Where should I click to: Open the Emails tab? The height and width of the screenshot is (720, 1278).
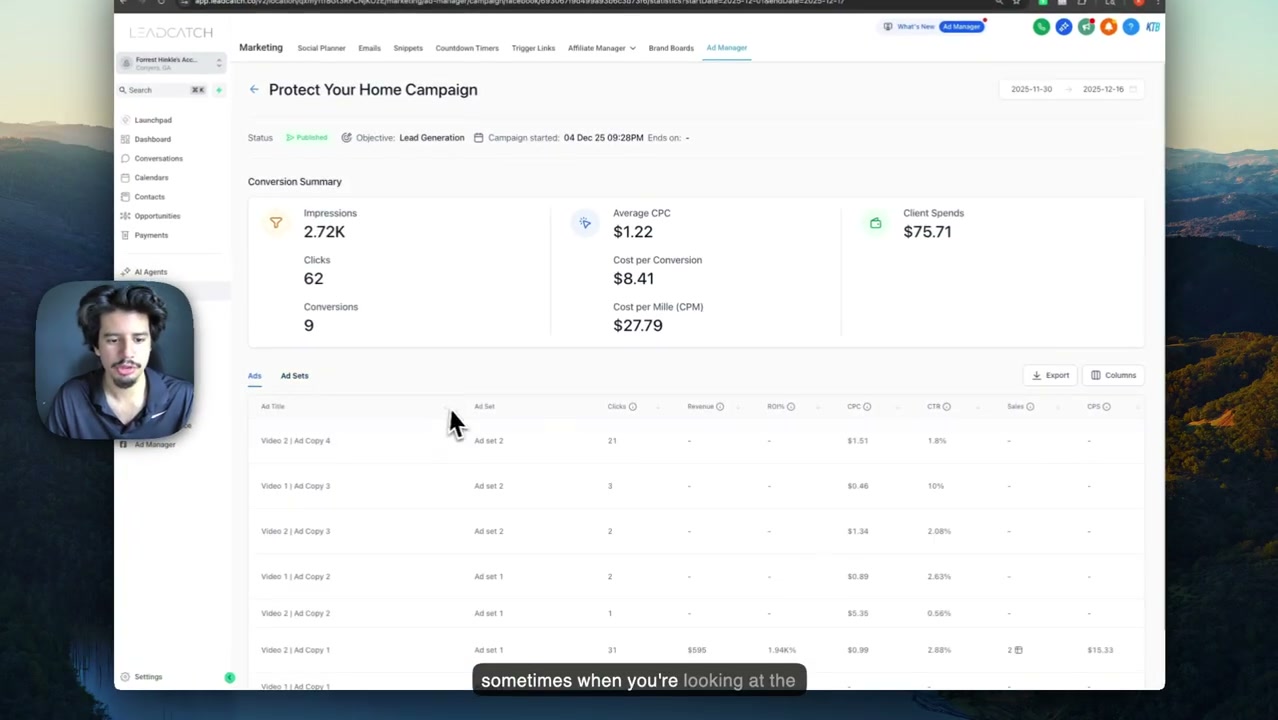coord(369,48)
